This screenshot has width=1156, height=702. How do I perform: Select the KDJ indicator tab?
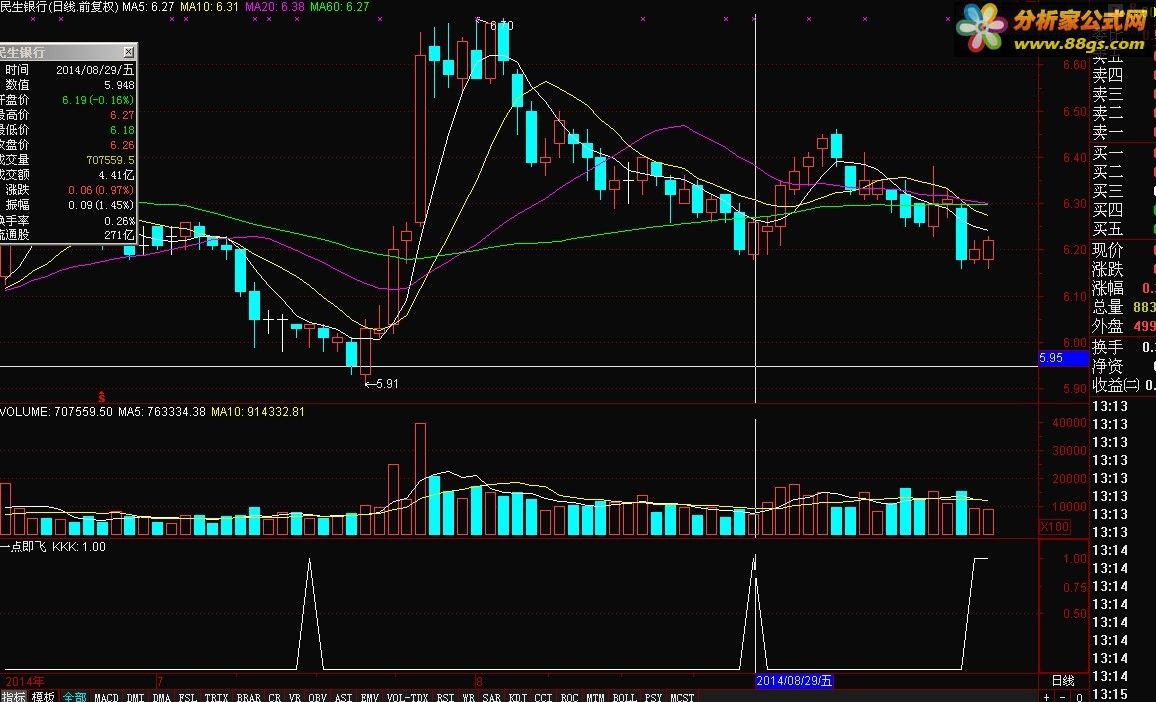click(x=518, y=697)
